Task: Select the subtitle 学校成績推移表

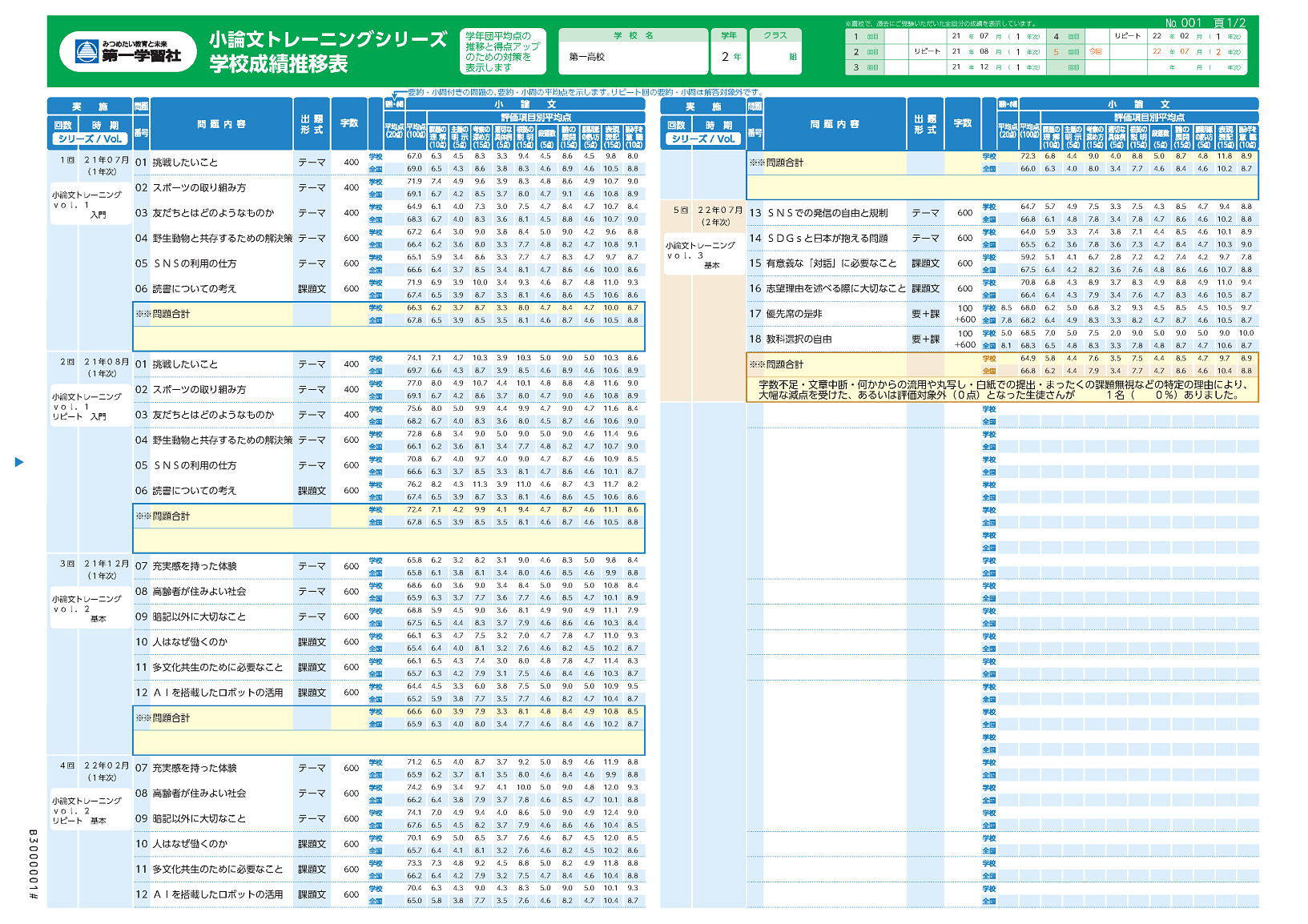Action: (279, 64)
